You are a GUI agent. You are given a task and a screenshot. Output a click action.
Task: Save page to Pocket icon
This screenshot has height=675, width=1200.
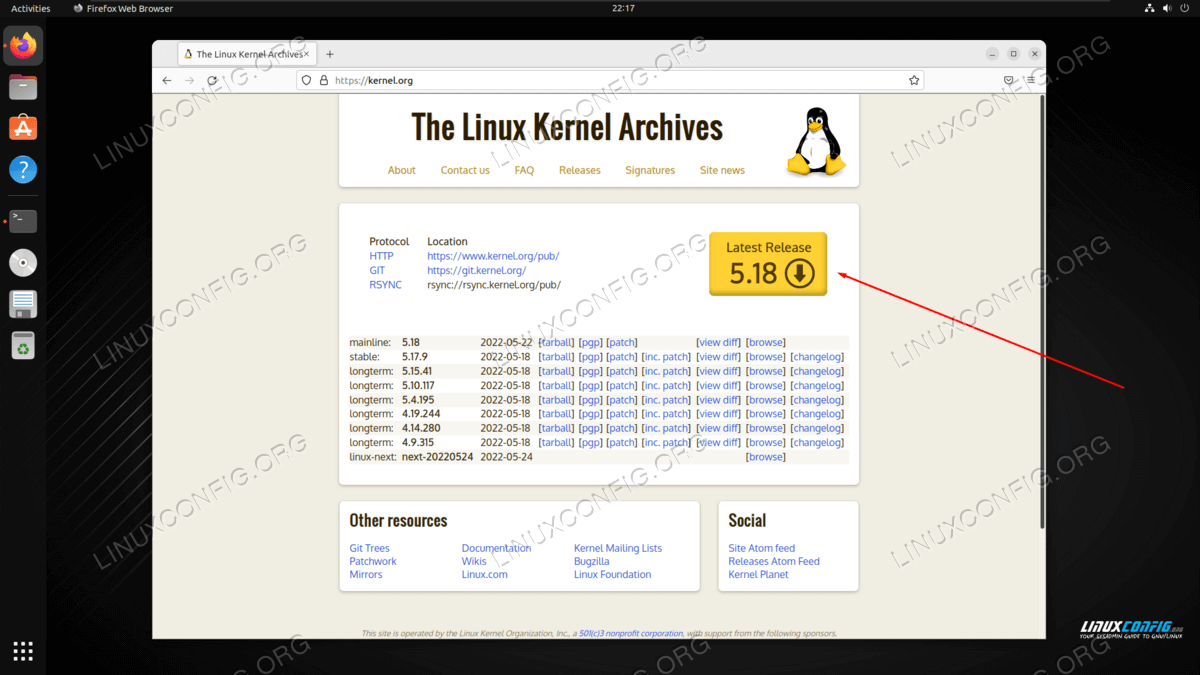(1008, 80)
